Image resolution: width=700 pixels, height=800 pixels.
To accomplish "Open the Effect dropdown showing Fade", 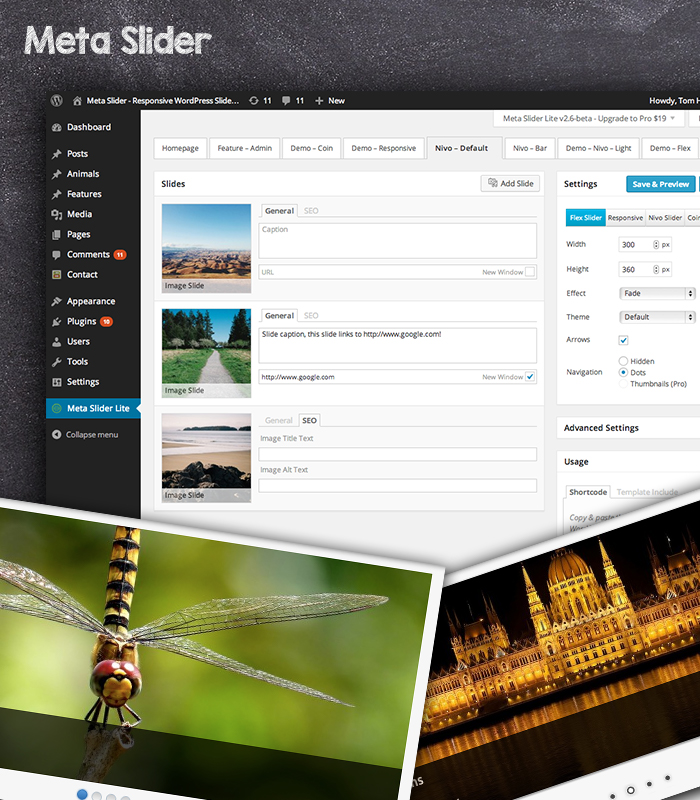I will [657, 293].
